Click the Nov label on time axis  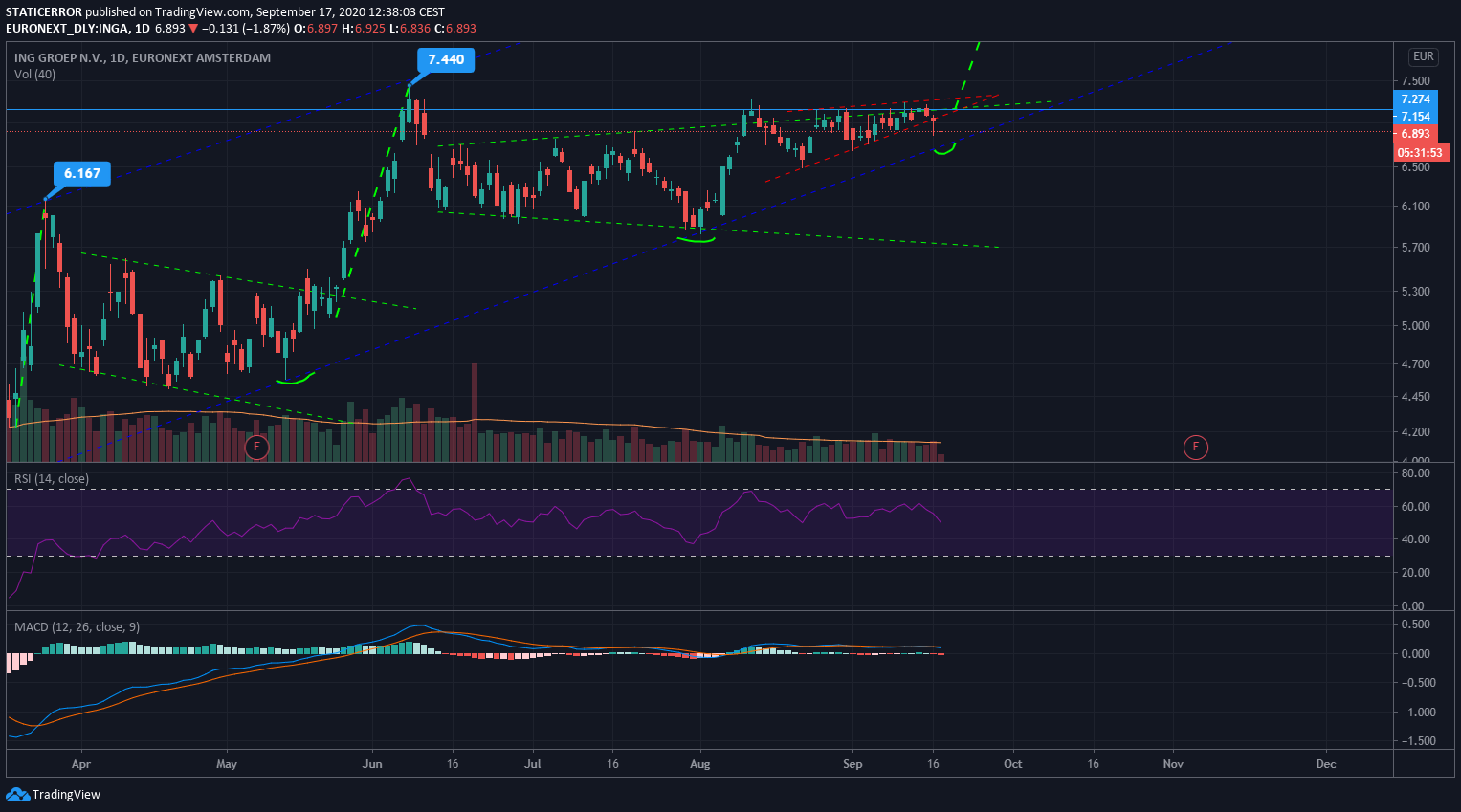pyautogui.click(x=1173, y=764)
